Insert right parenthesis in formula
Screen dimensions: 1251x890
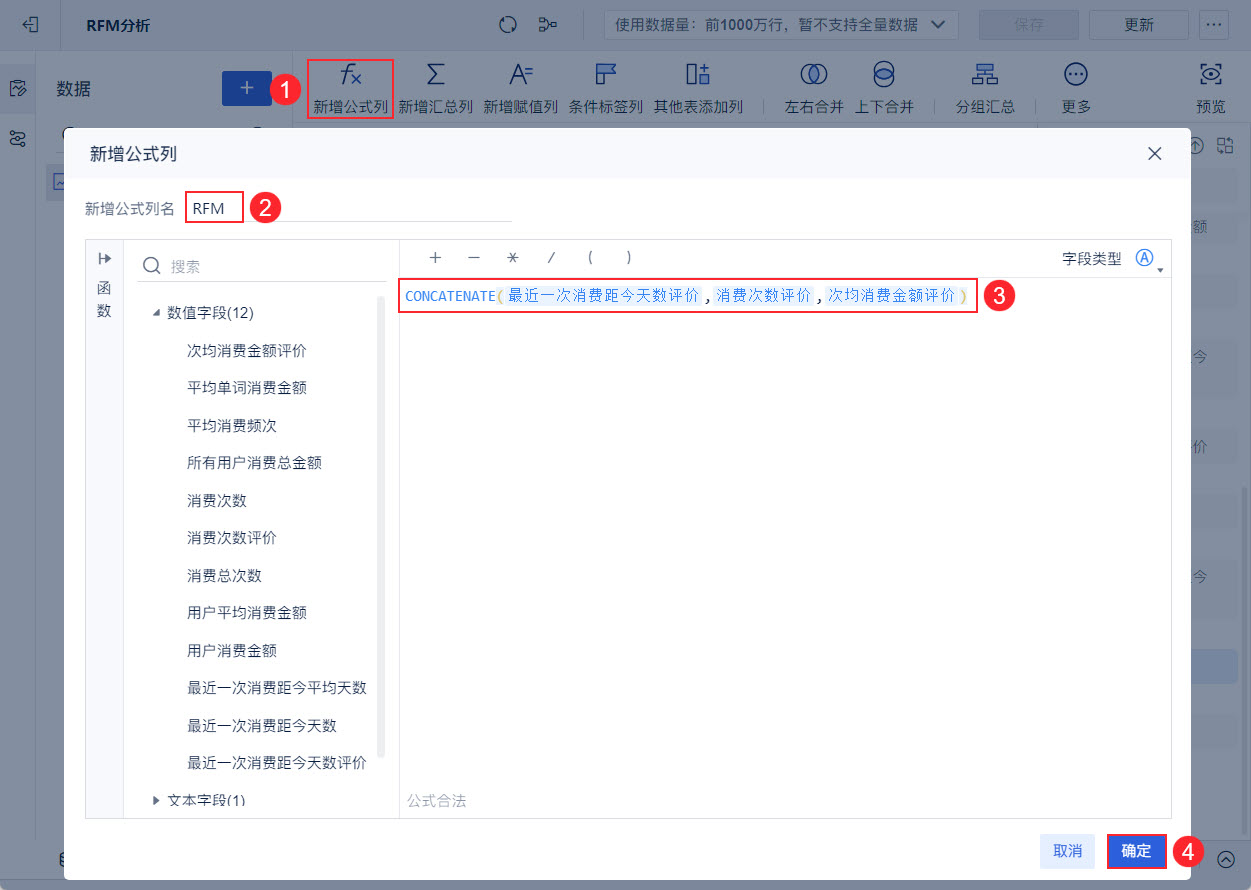628,258
